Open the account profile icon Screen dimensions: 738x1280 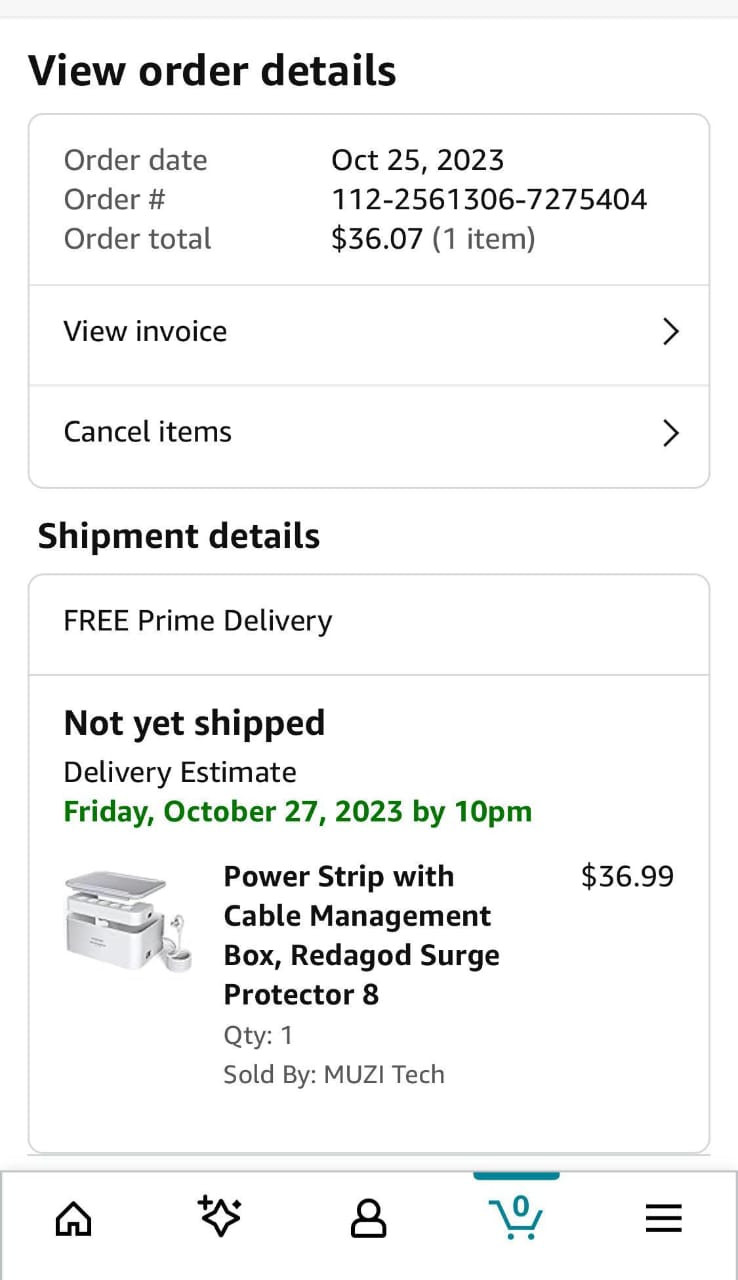368,1219
